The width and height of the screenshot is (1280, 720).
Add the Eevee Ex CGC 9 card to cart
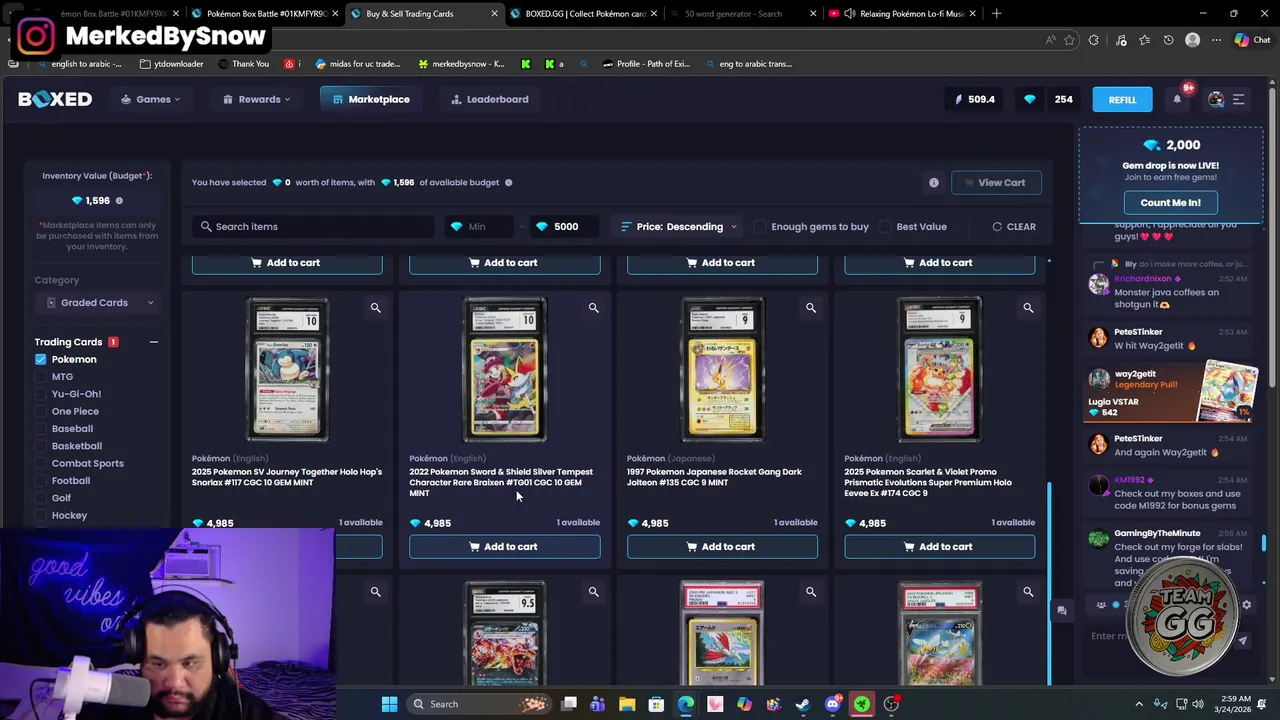click(x=939, y=547)
